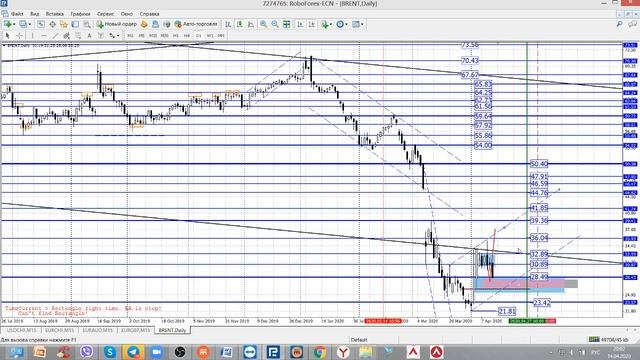
Task: Expand the New Chart dropdown arrow
Action: coord(14,24)
